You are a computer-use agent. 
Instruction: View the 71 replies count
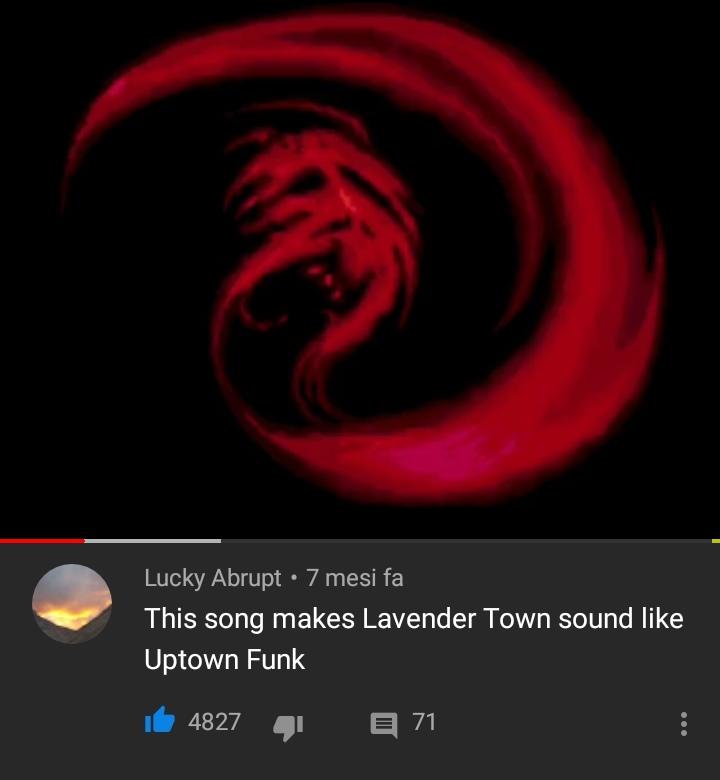pos(424,722)
